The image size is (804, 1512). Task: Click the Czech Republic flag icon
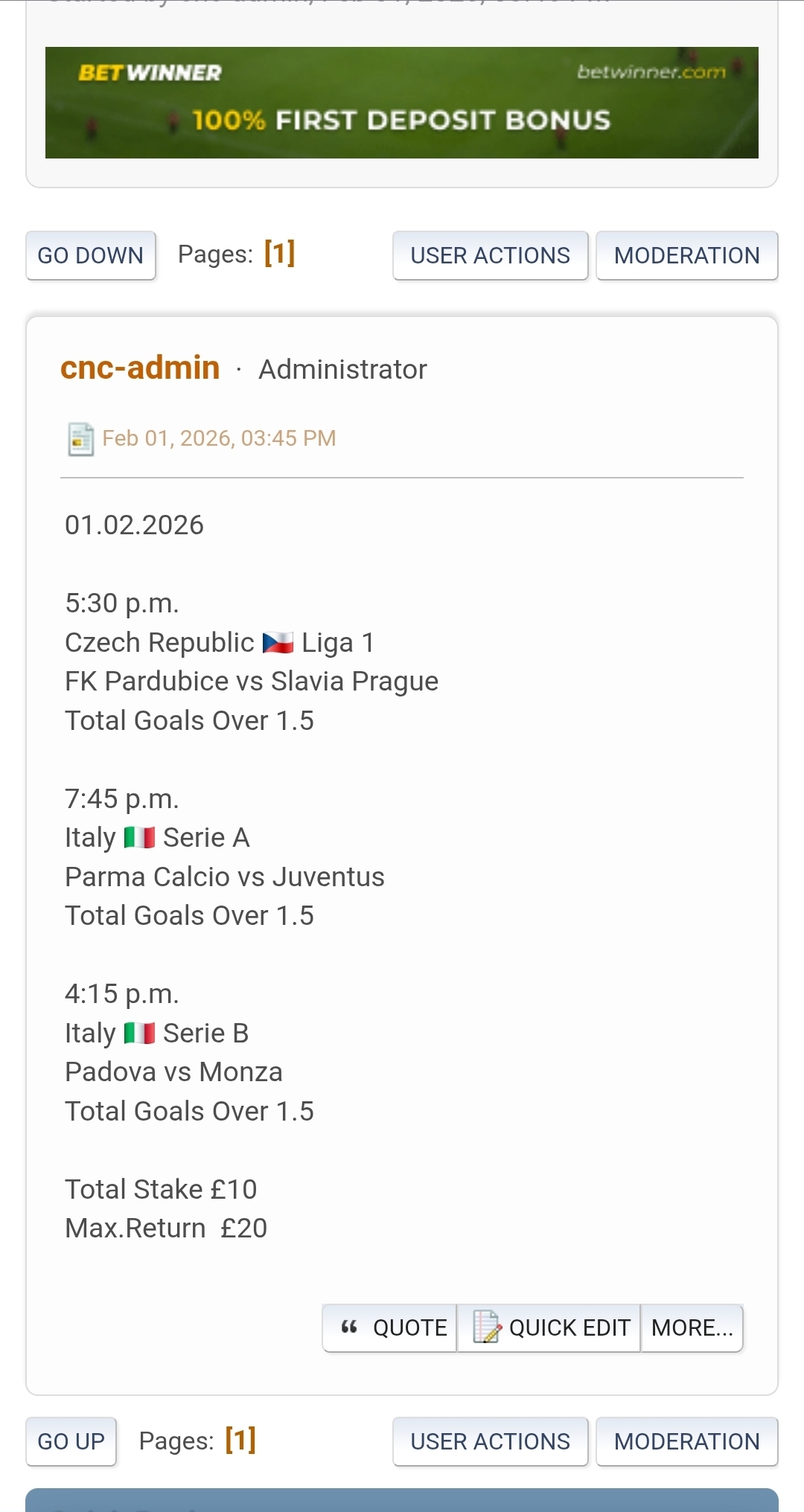click(x=278, y=643)
